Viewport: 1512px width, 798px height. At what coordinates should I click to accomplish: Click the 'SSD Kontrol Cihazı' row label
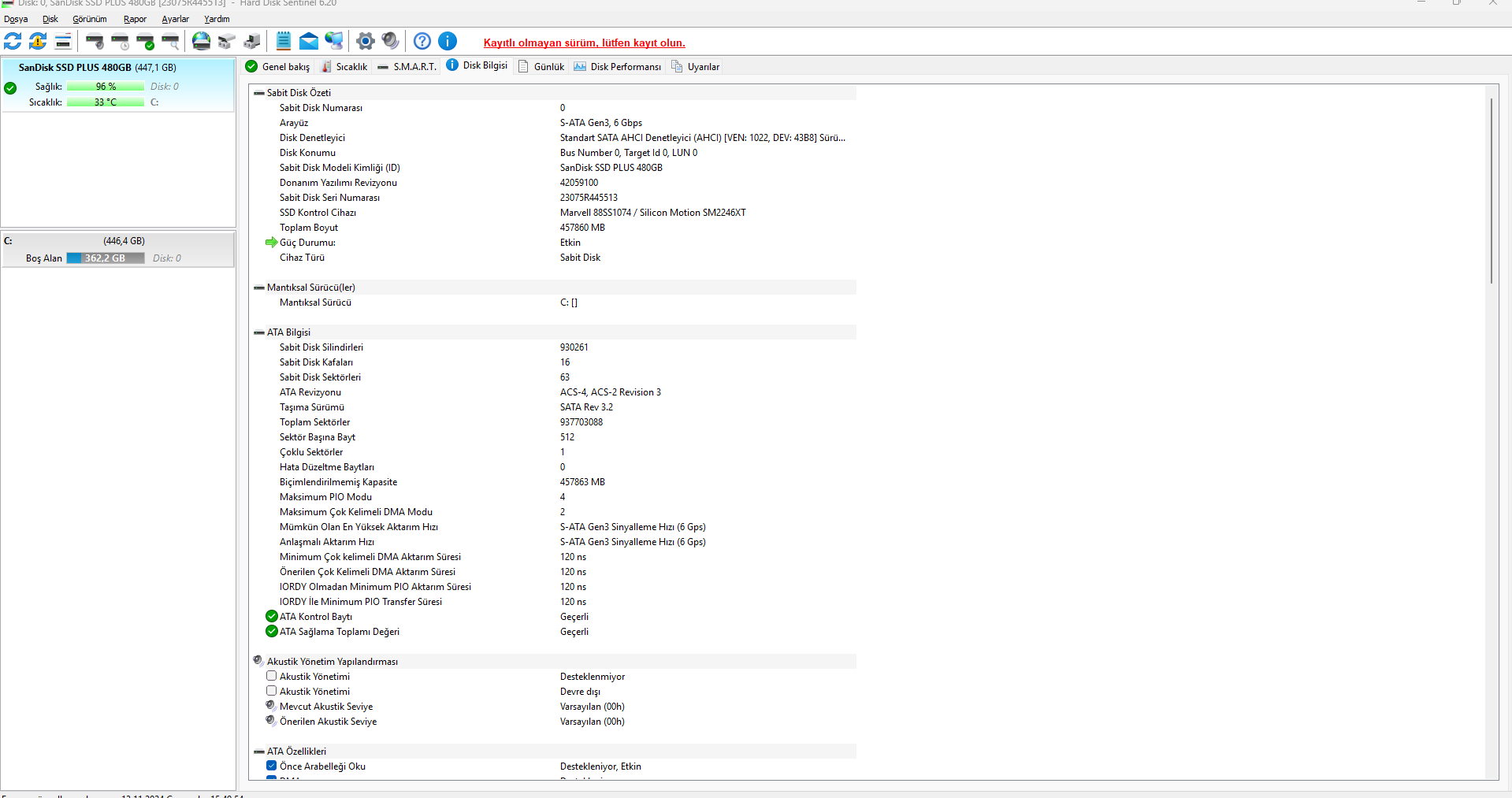coord(318,213)
